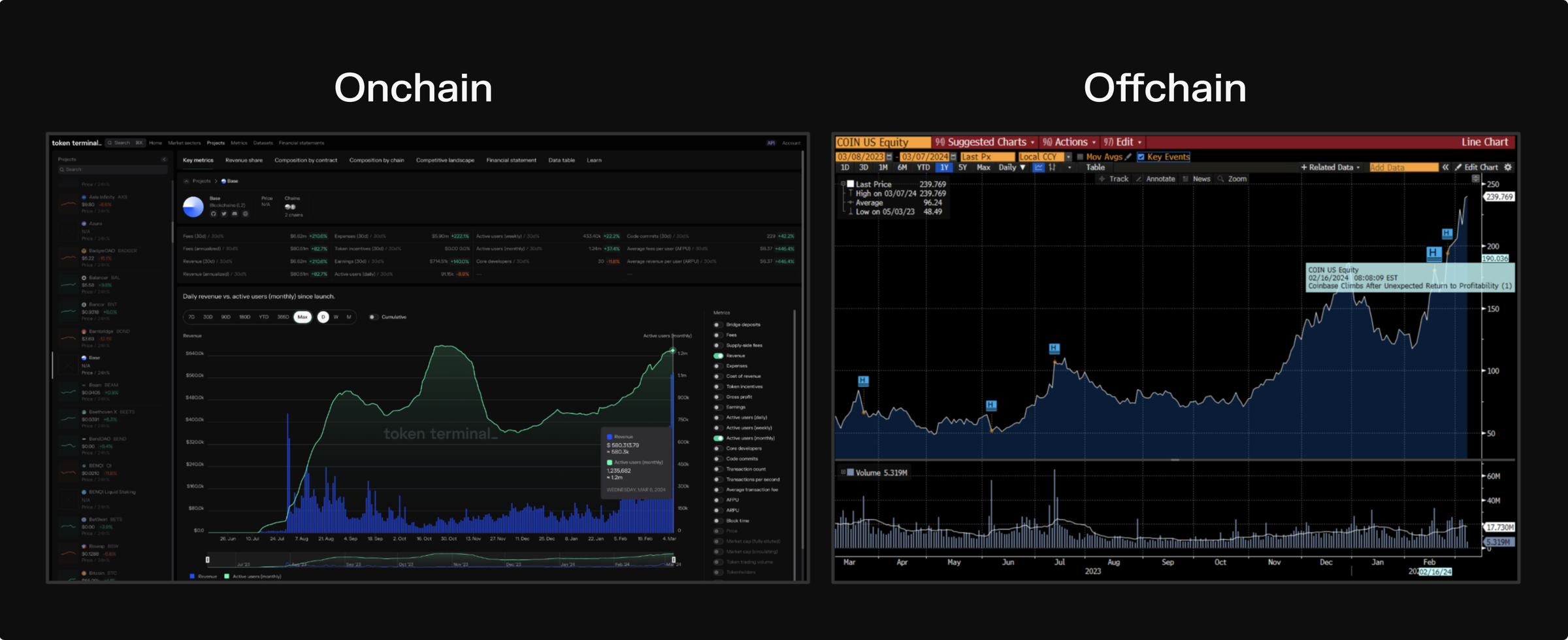Expand the Related Data dropdown

1330,167
